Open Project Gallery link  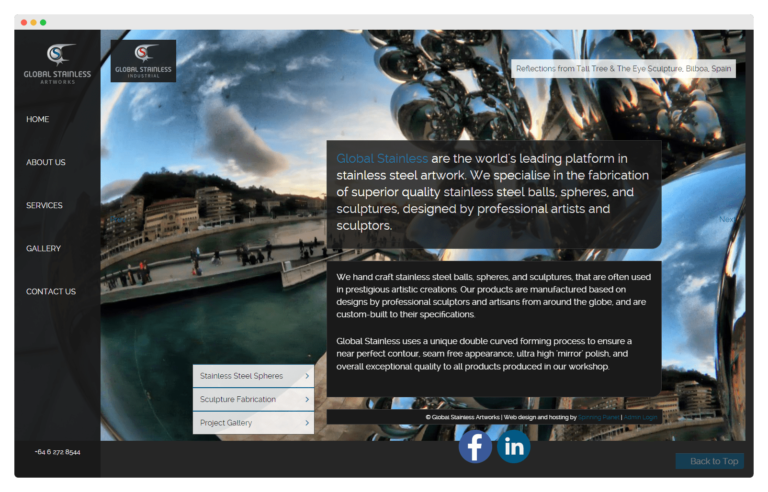[253, 422]
